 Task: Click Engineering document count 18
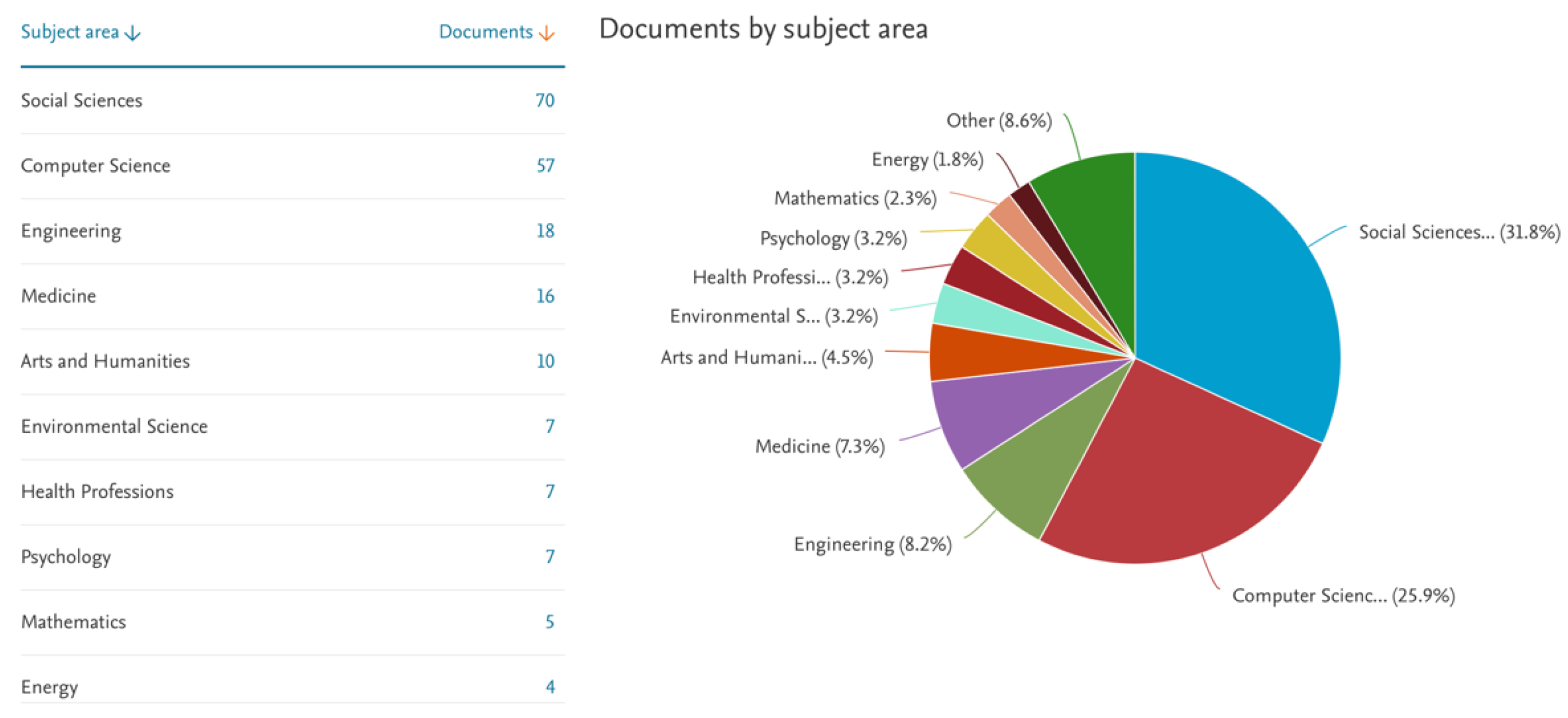[545, 231]
